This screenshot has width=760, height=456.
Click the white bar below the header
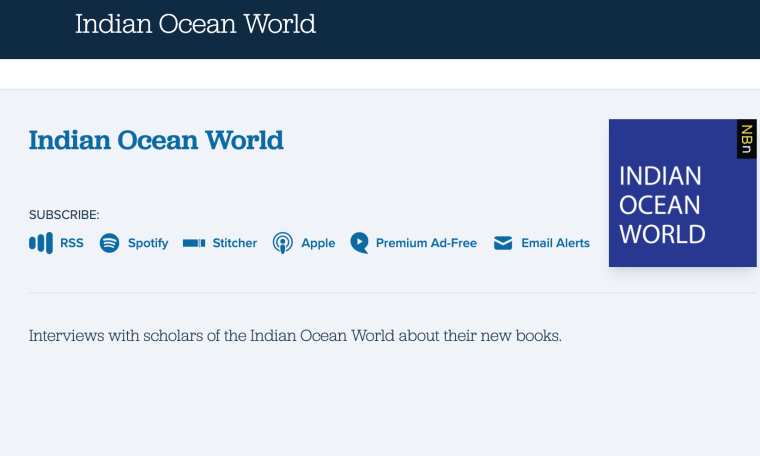tap(380, 74)
